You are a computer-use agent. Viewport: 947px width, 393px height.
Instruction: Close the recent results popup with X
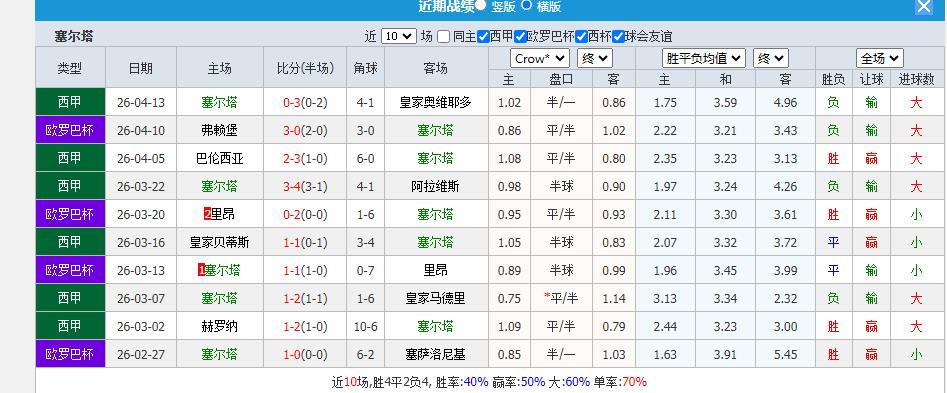tap(924, 6)
